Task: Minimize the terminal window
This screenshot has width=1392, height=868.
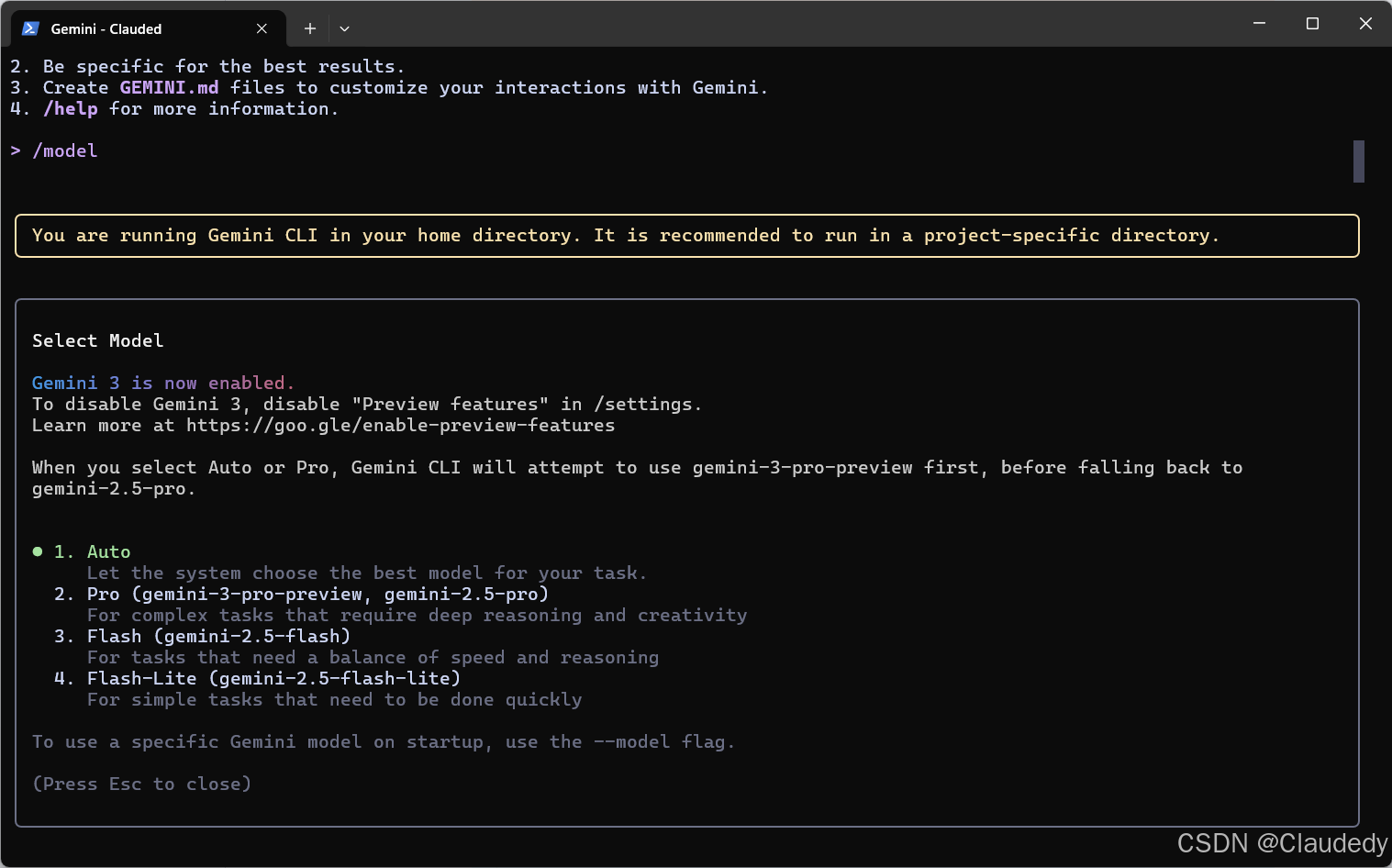Action: point(1259,23)
